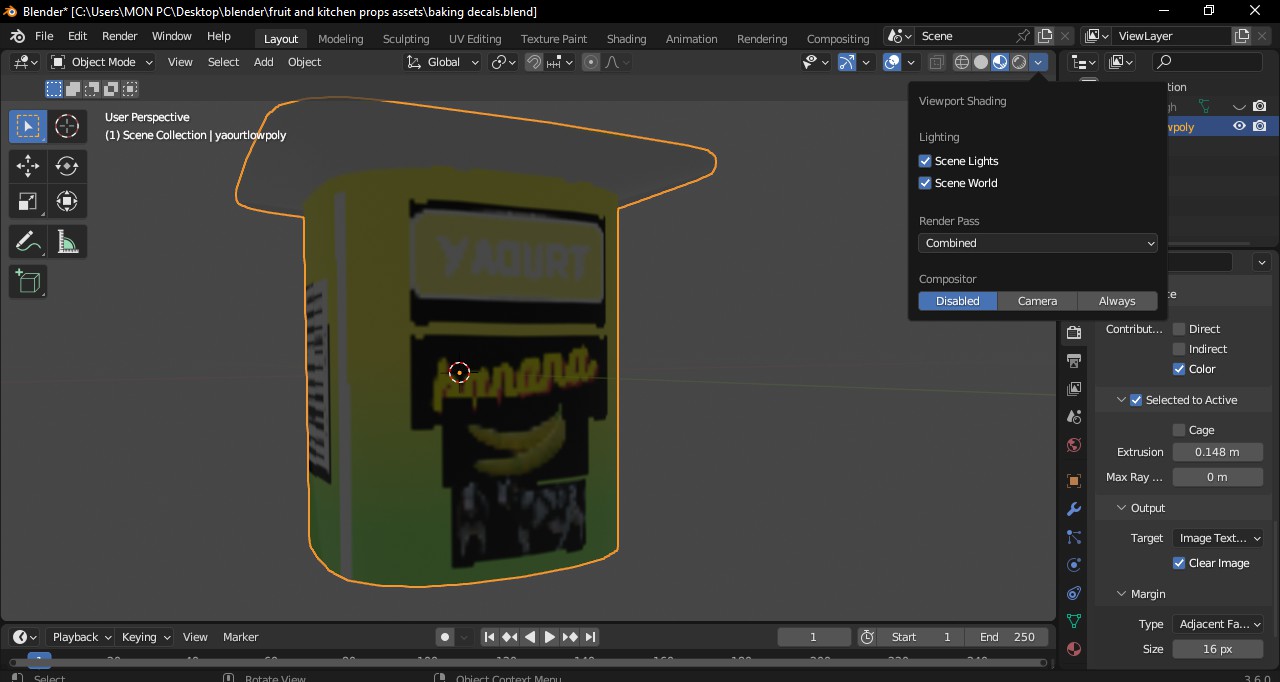Uncheck Scene Lights under Lighting
This screenshot has width=1280, height=682.
click(x=925, y=160)
